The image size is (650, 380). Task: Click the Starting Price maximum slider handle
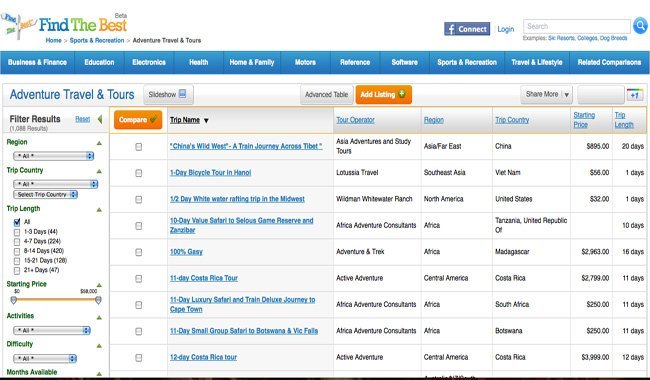coord(98,300)
